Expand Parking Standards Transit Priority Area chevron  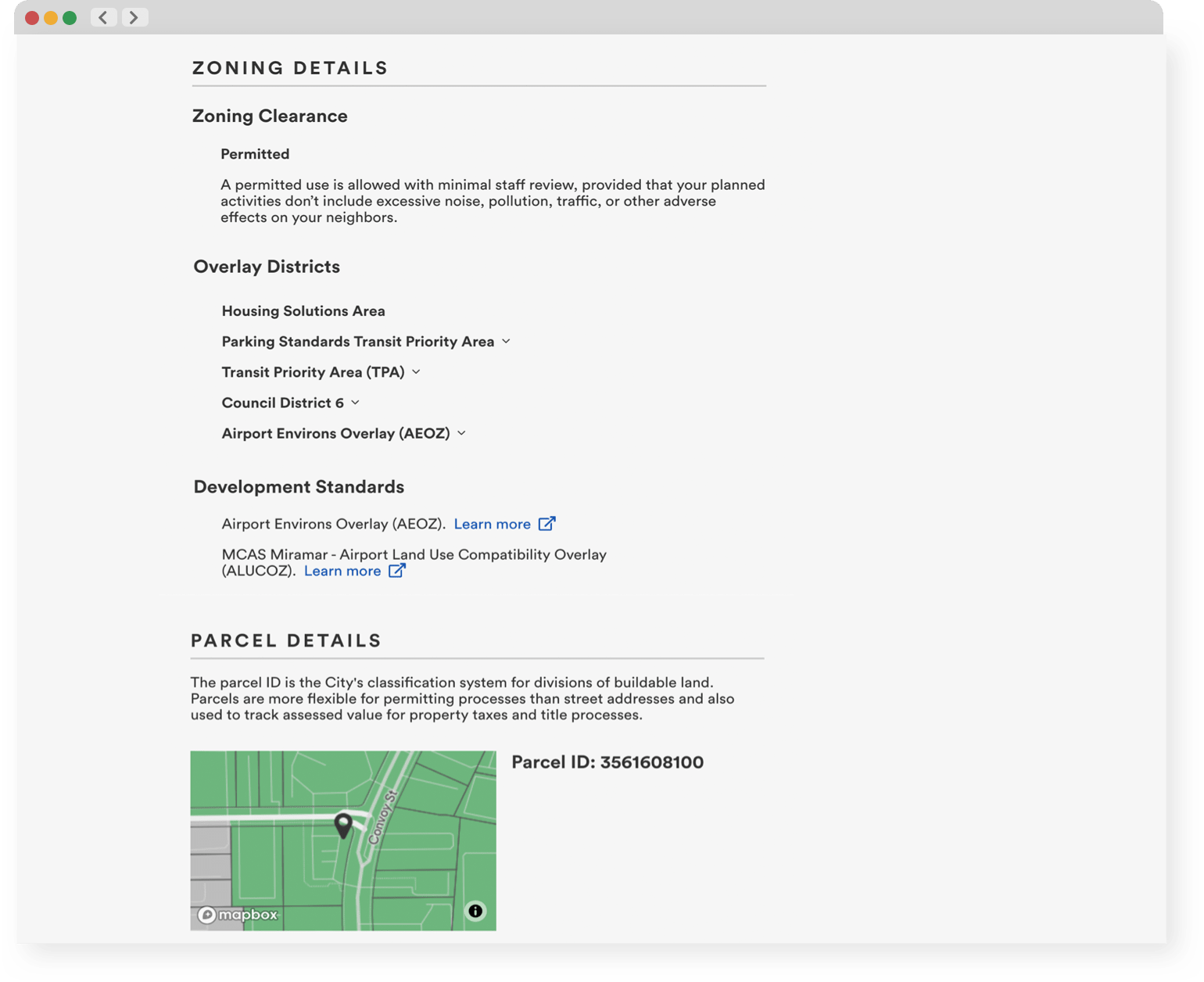(506, 342)
